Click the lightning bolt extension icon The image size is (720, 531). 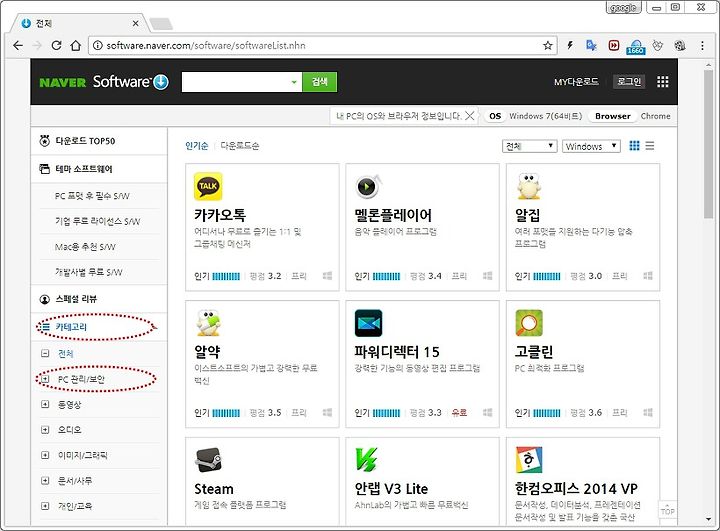click(x=570, y=45)
